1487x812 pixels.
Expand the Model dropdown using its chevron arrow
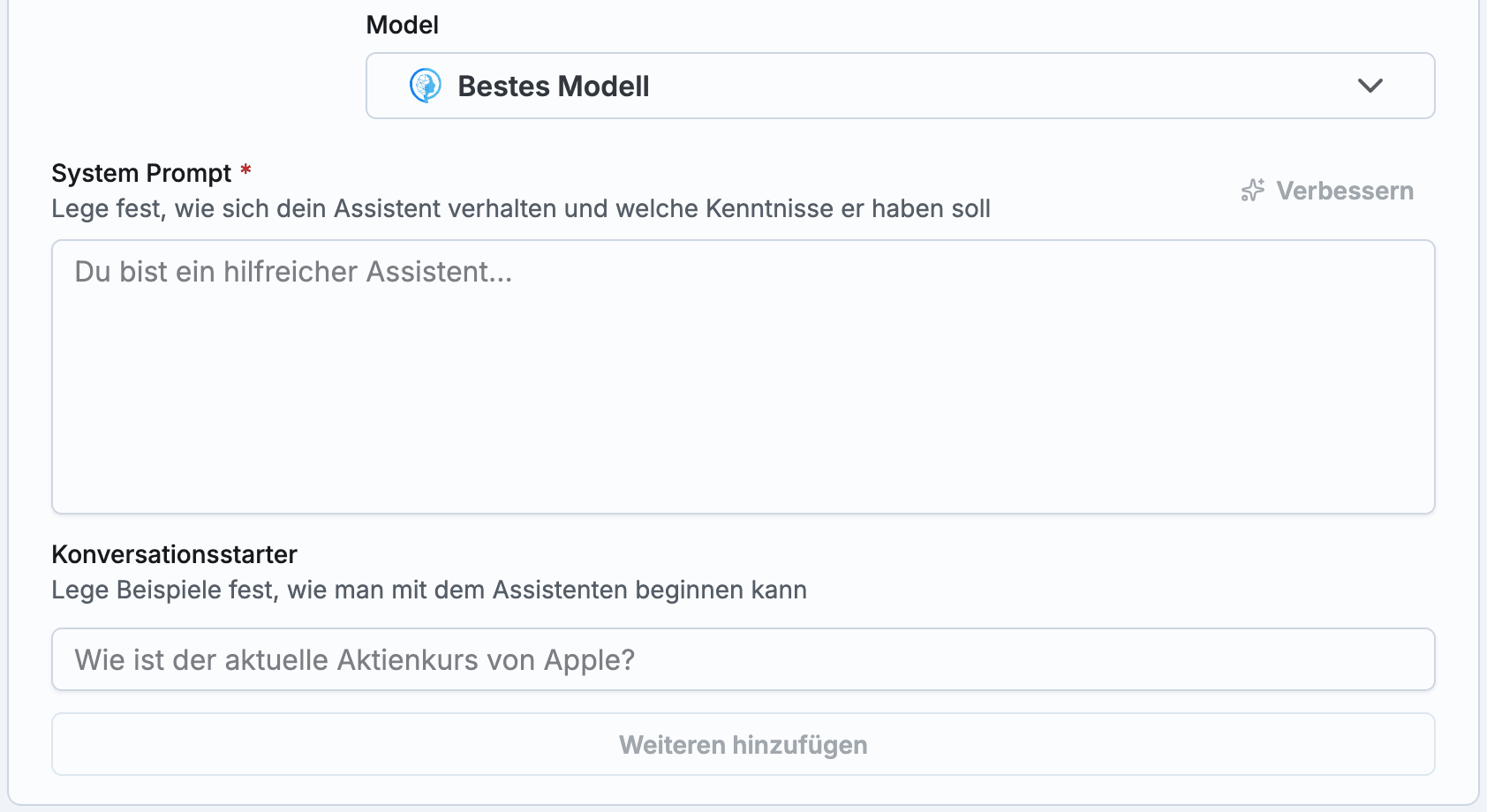coord(1370,86)
